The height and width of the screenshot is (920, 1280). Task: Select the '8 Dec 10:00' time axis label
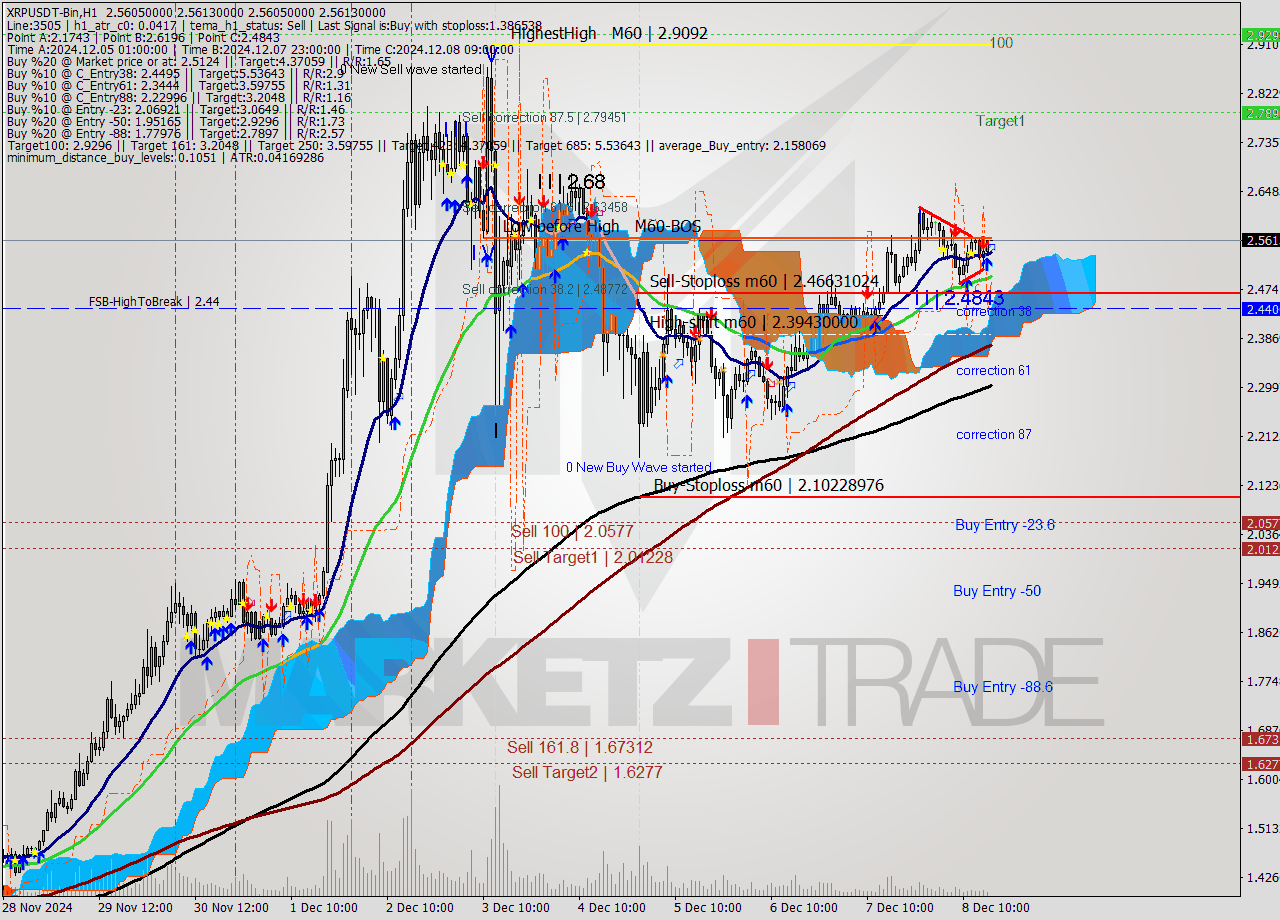997,908
